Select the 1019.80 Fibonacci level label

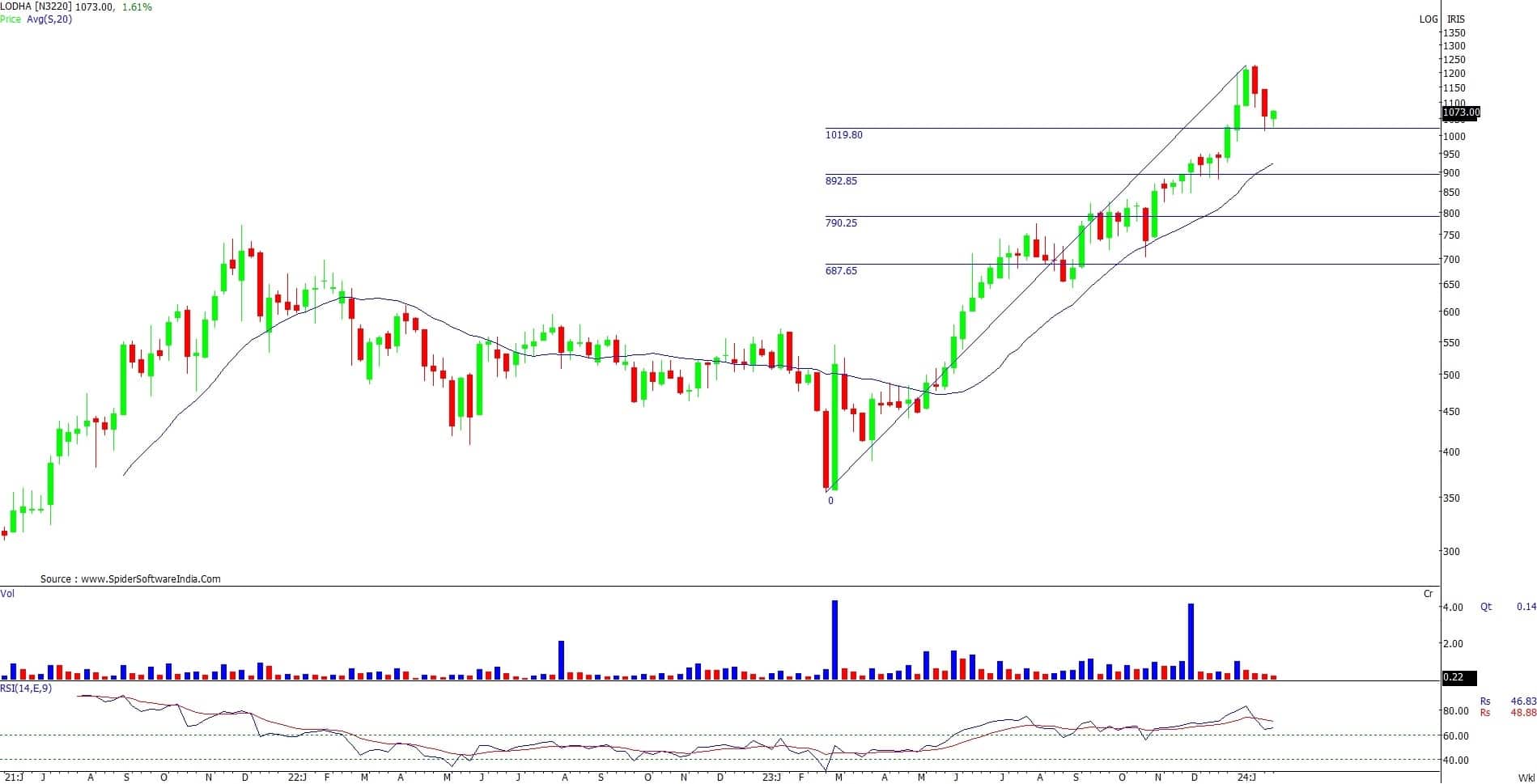point(843,135)
